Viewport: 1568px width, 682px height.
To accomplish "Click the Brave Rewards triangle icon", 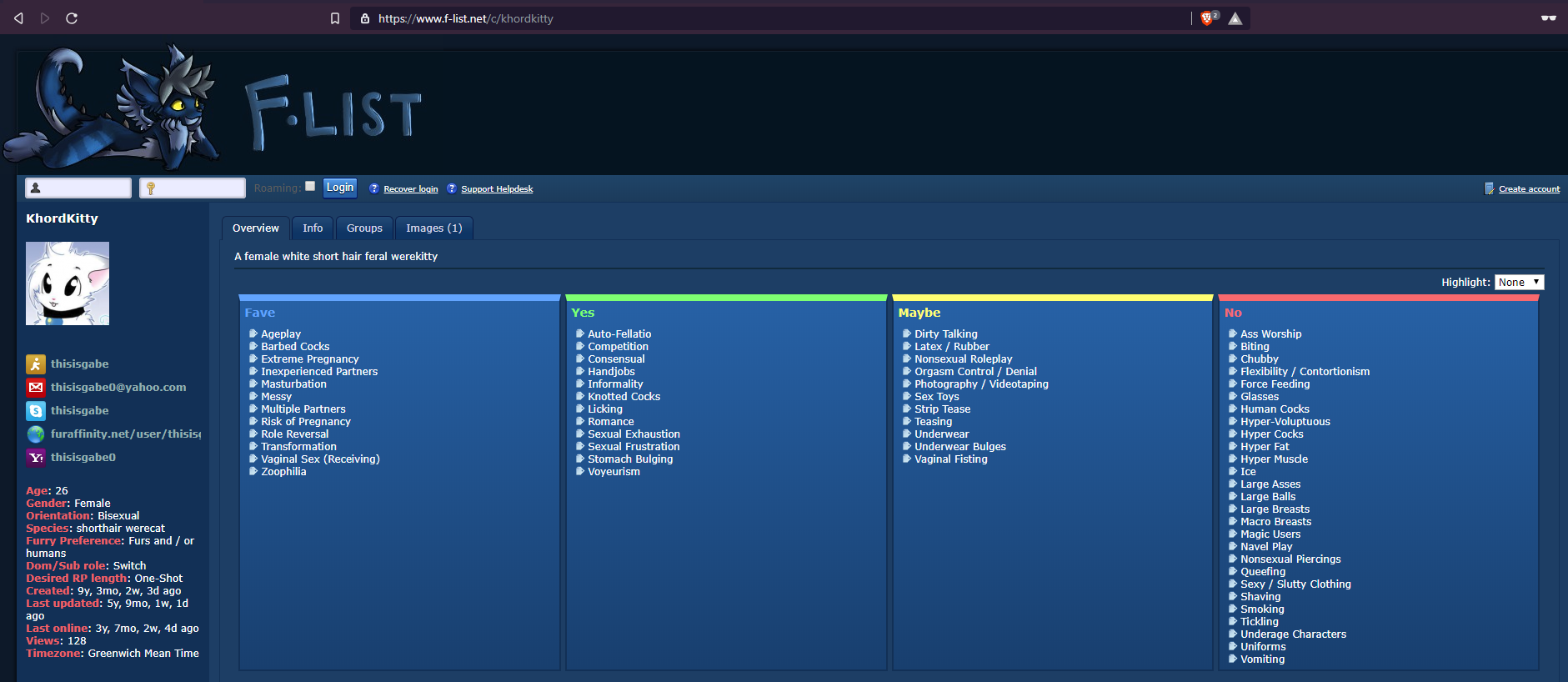I will pos(1235,18).
